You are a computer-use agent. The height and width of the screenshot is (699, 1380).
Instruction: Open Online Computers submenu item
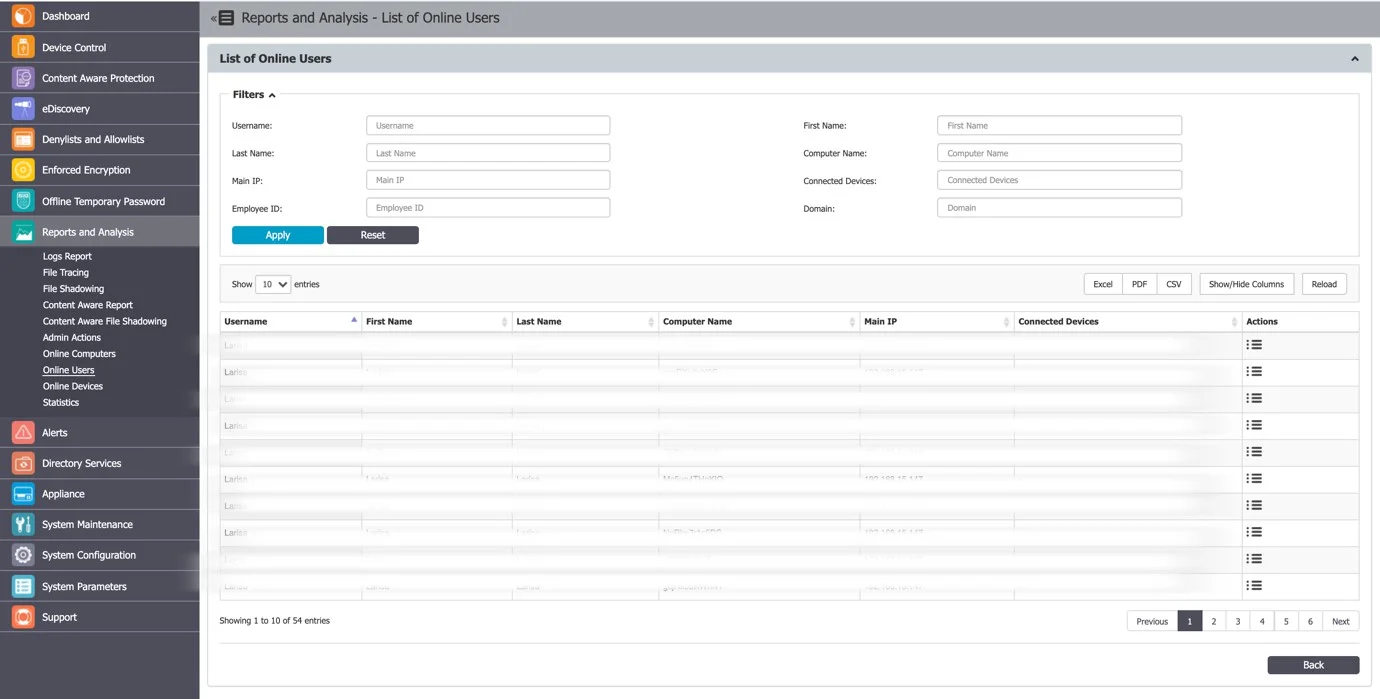pos(79,353)
